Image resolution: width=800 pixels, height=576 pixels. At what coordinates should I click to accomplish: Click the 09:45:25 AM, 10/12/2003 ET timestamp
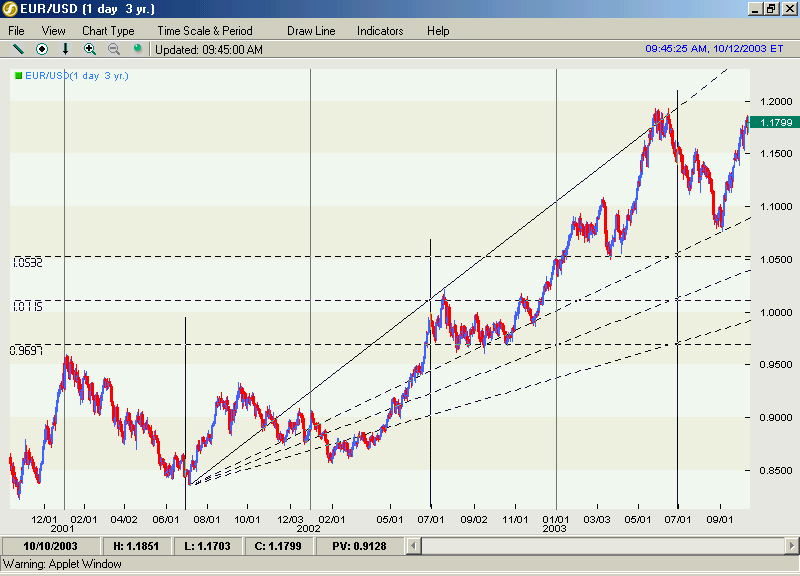tap(714, 48)
